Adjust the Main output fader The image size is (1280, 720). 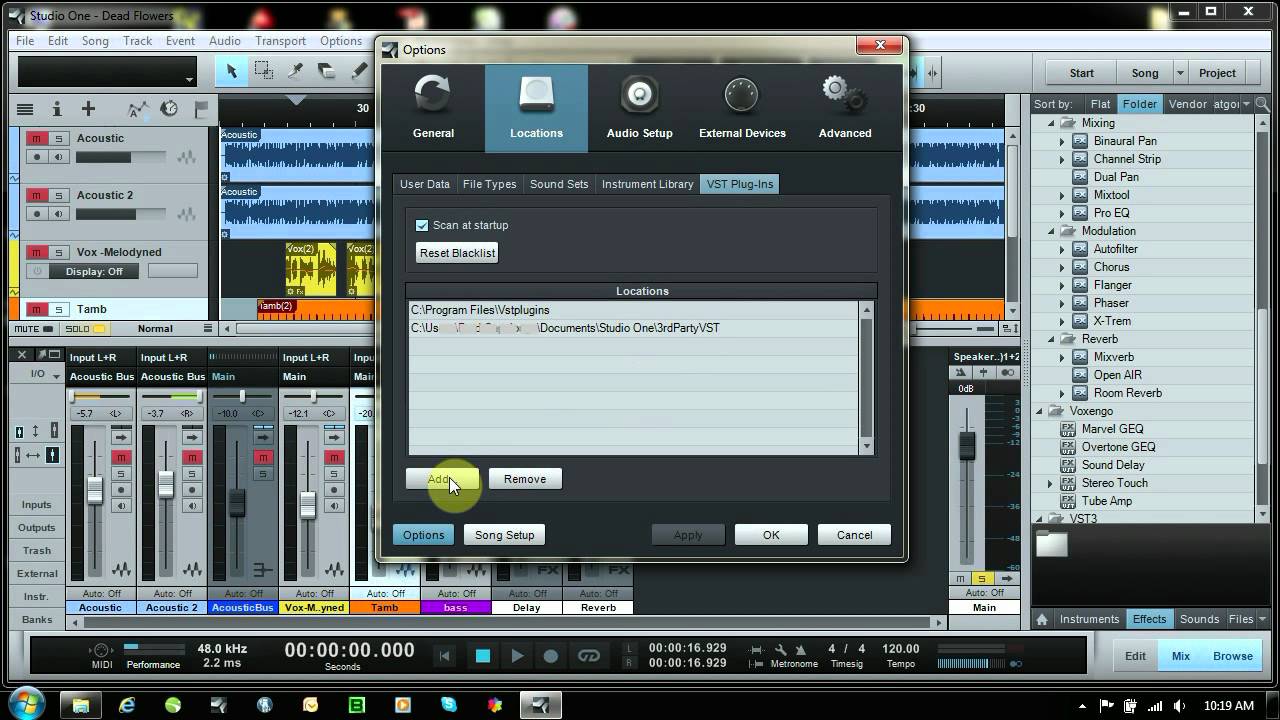coord(967,445)
